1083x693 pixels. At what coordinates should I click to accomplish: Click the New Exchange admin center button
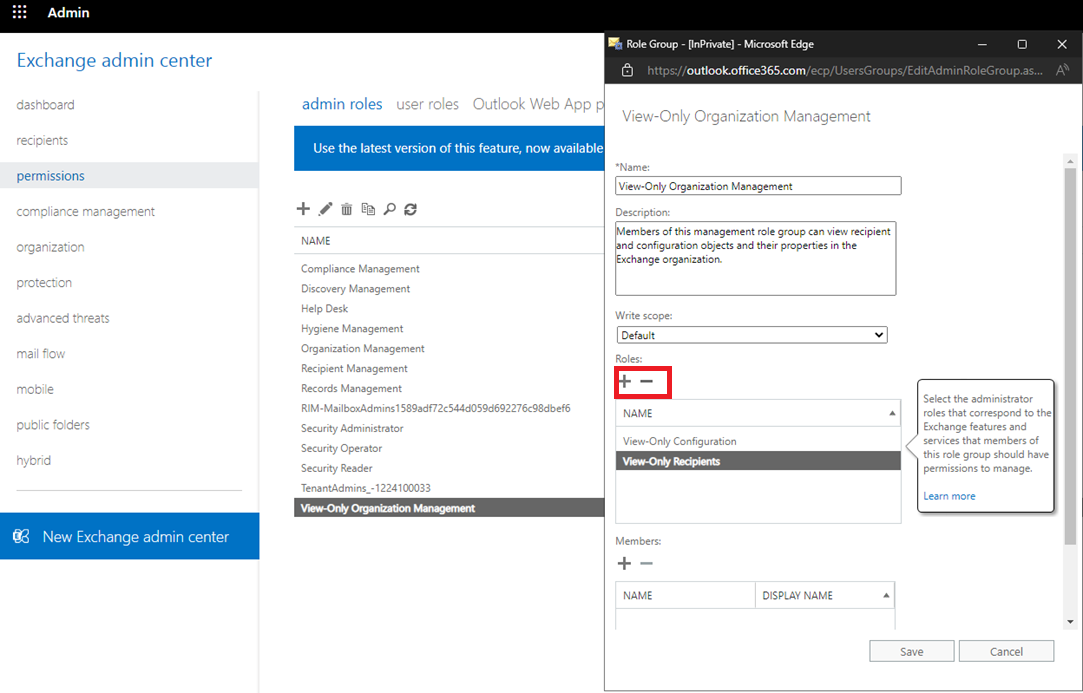coord(129,536)
